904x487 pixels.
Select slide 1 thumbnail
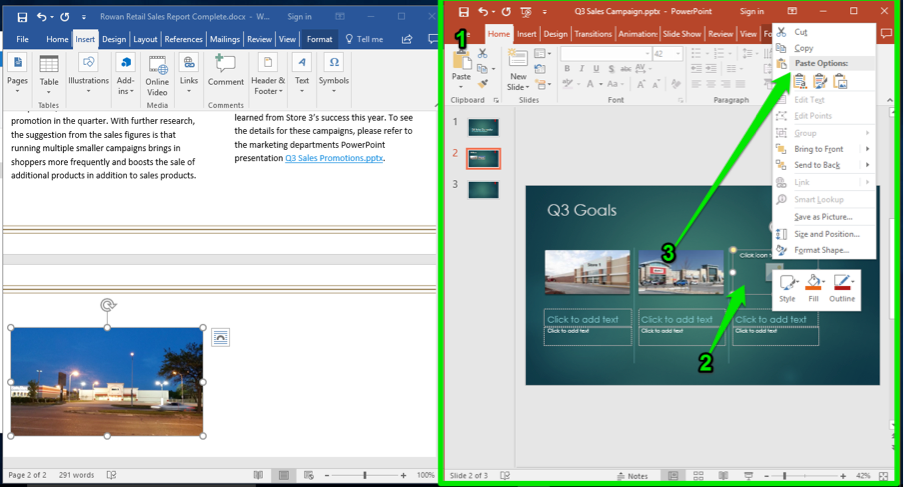[483, 127]
